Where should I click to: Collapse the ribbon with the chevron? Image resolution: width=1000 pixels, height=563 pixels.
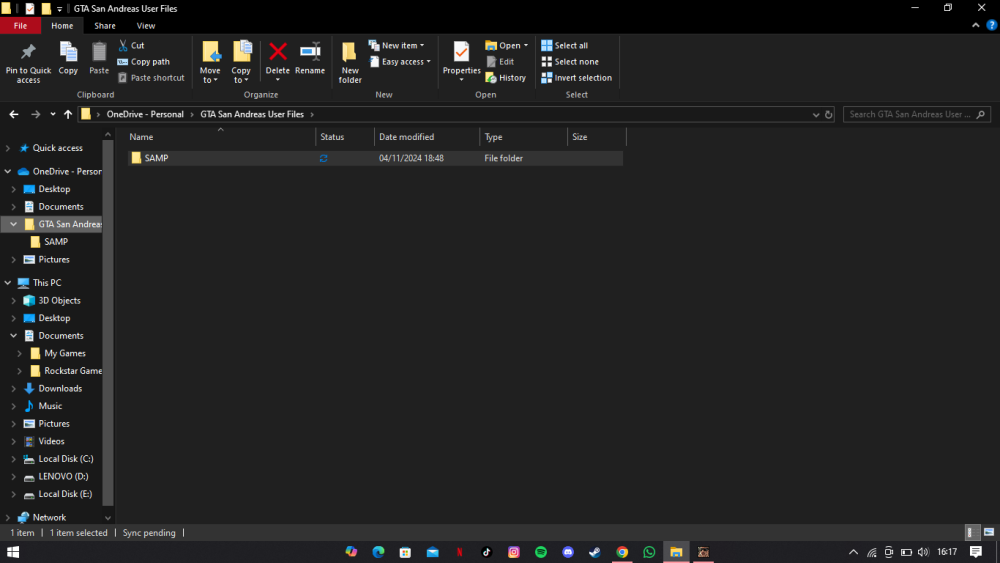click(976, 26)
